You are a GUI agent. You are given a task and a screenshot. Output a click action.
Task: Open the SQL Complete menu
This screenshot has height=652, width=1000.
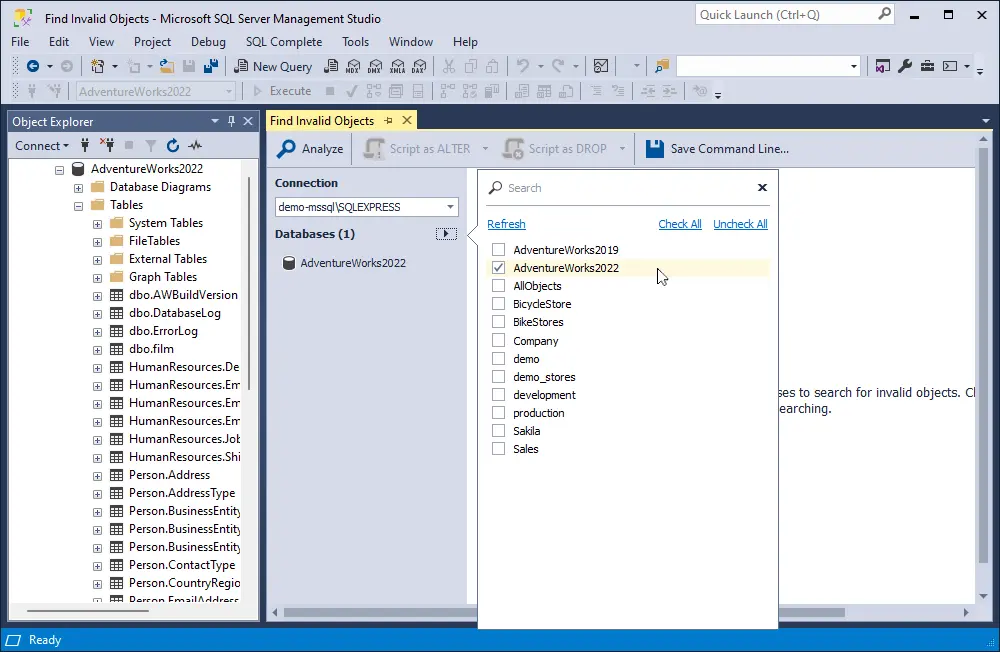pyautogui.click(x=284, y=42)
